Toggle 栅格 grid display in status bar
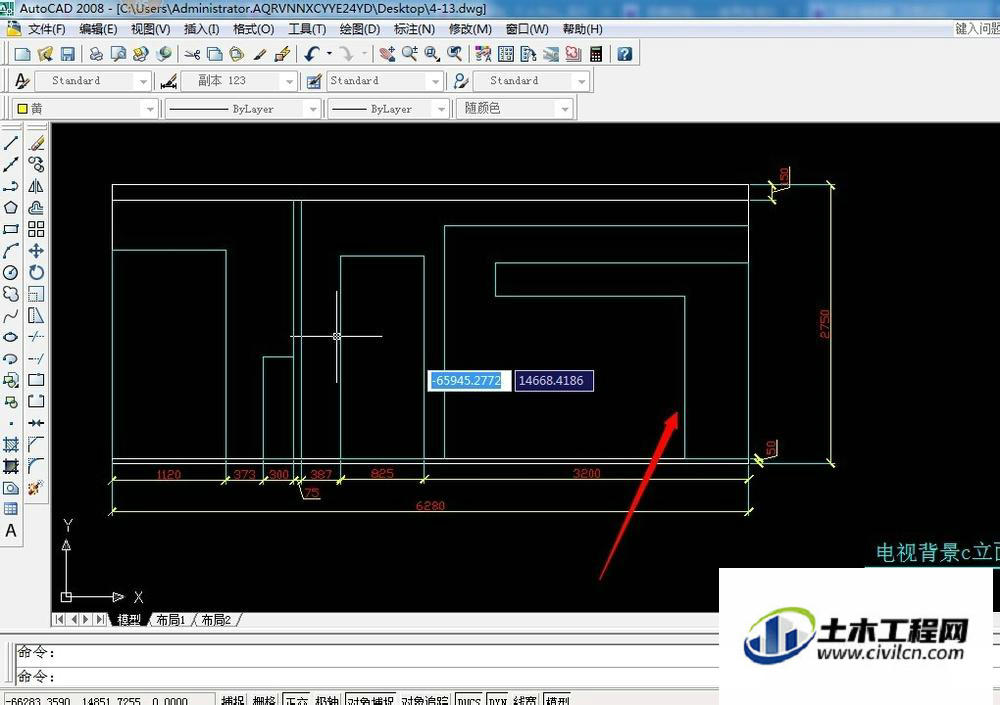The image size is (1000, 705). 264,701
